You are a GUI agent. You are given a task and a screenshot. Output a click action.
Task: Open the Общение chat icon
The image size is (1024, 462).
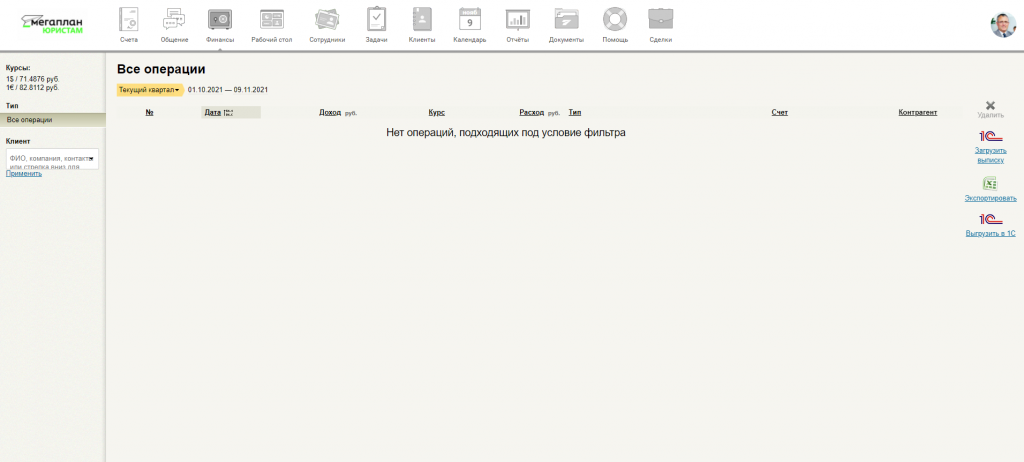(x=174, y=20)
